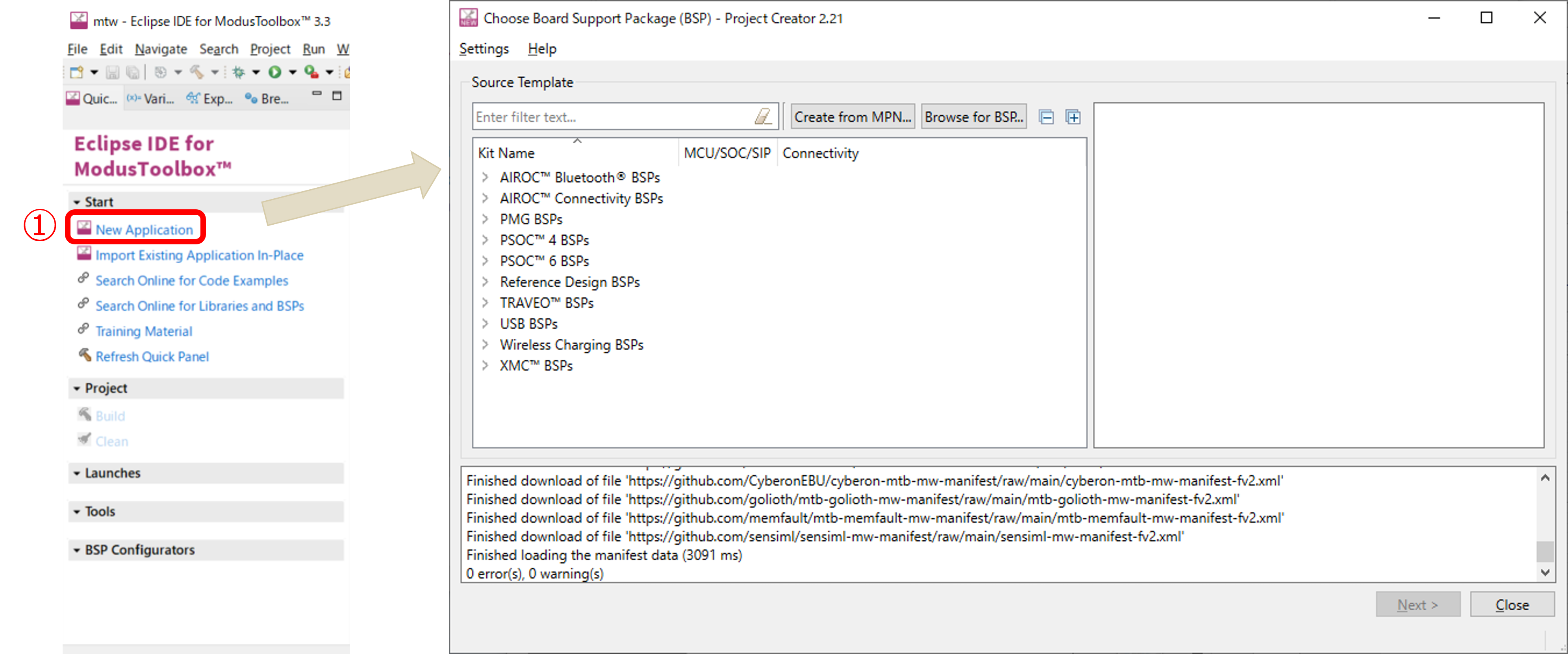This screenshot has height=654, width=1568.
Task: Switch to the Variables tab
Action: coord(150,98)
